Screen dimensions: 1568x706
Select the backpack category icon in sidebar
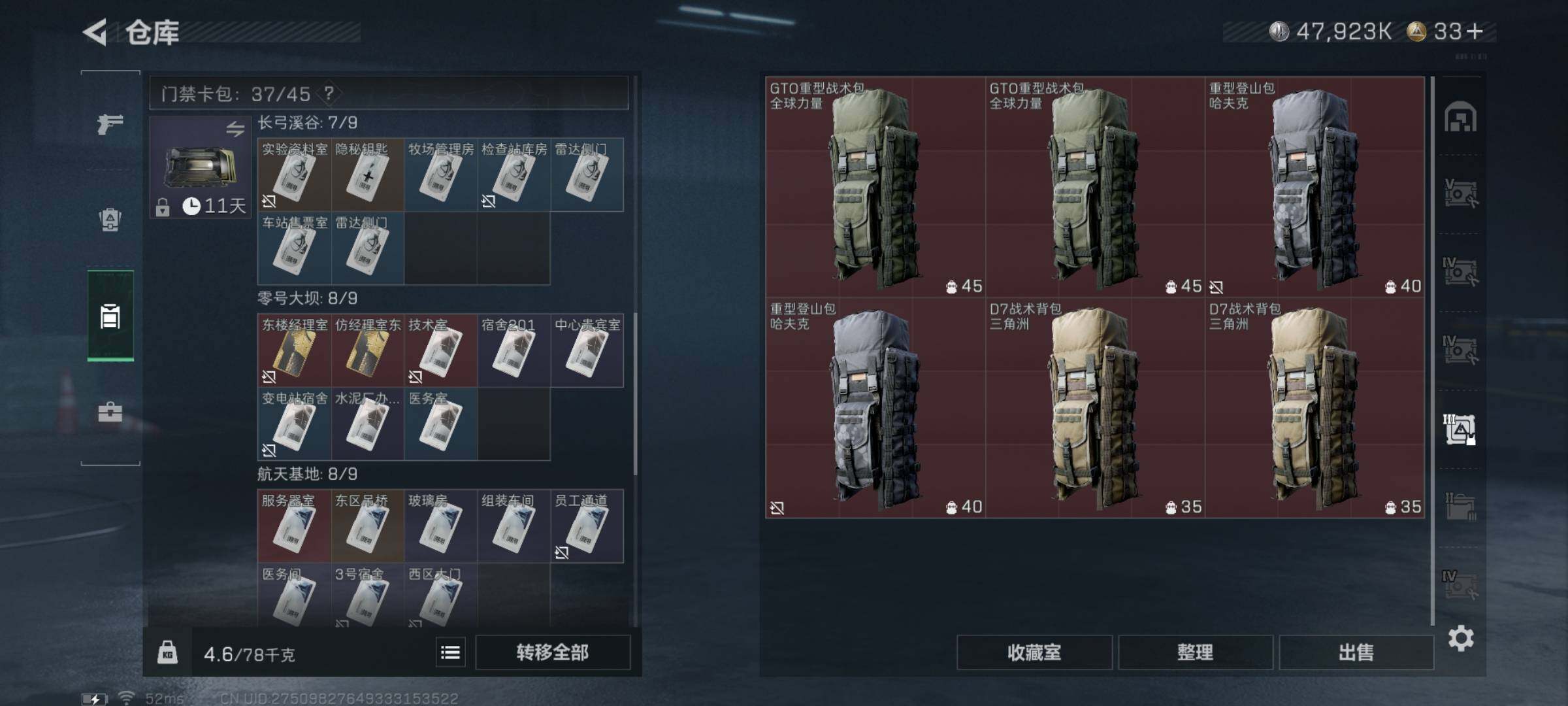(110, 220)
